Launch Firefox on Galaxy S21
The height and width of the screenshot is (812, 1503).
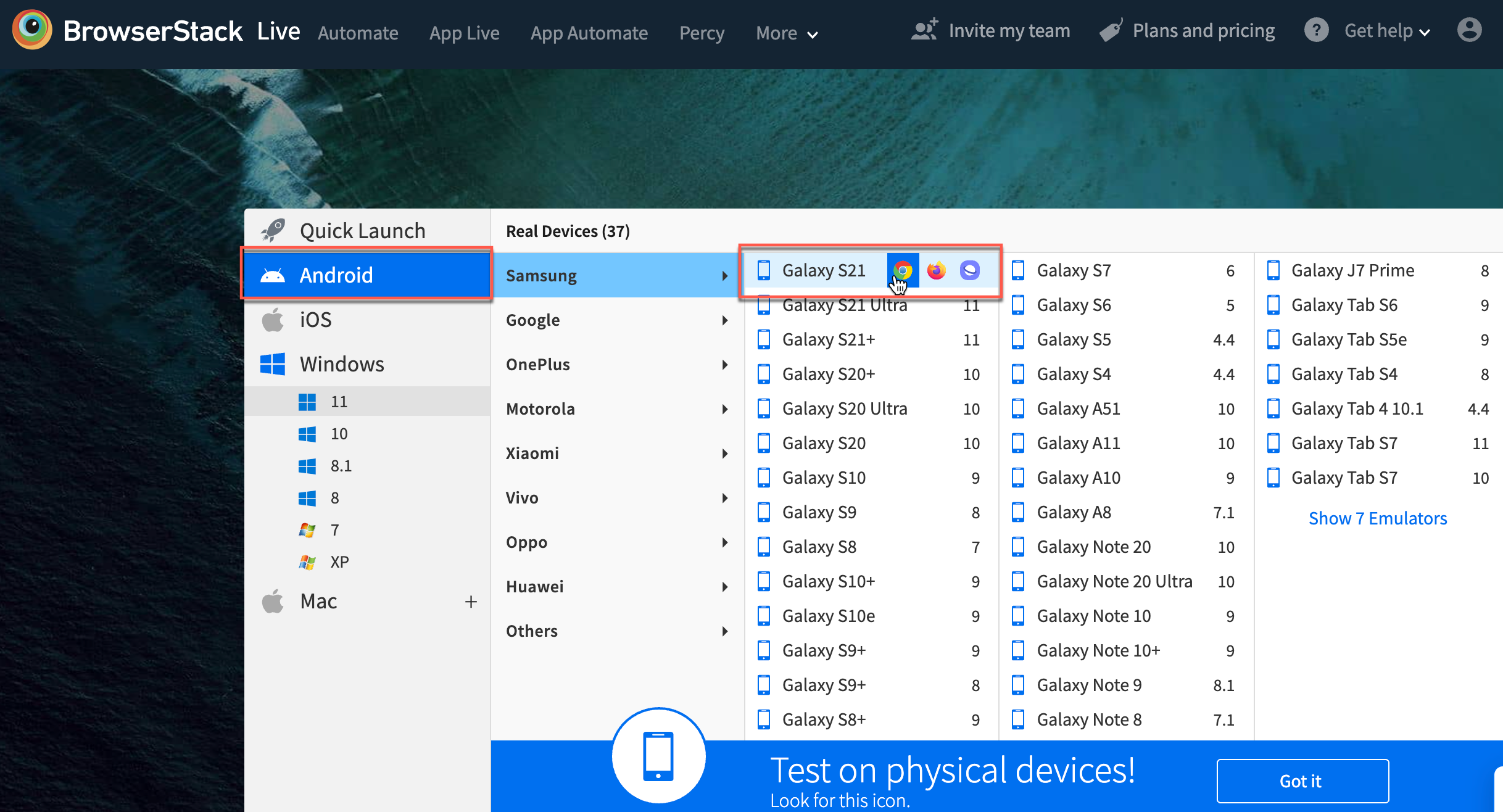pyautogui.click(x=937, y=270)
